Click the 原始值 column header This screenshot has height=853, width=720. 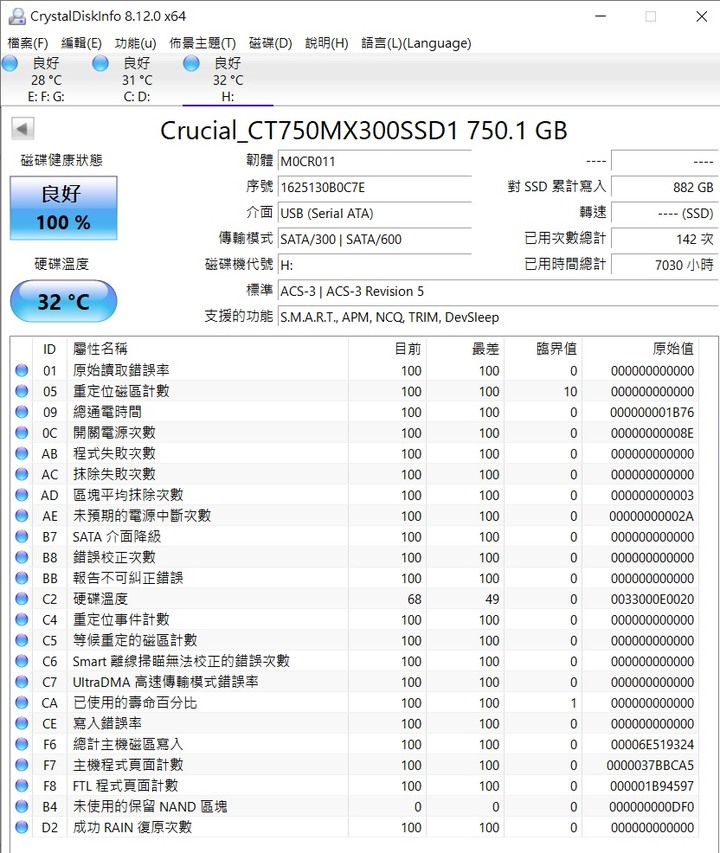[x=640, y=349]
